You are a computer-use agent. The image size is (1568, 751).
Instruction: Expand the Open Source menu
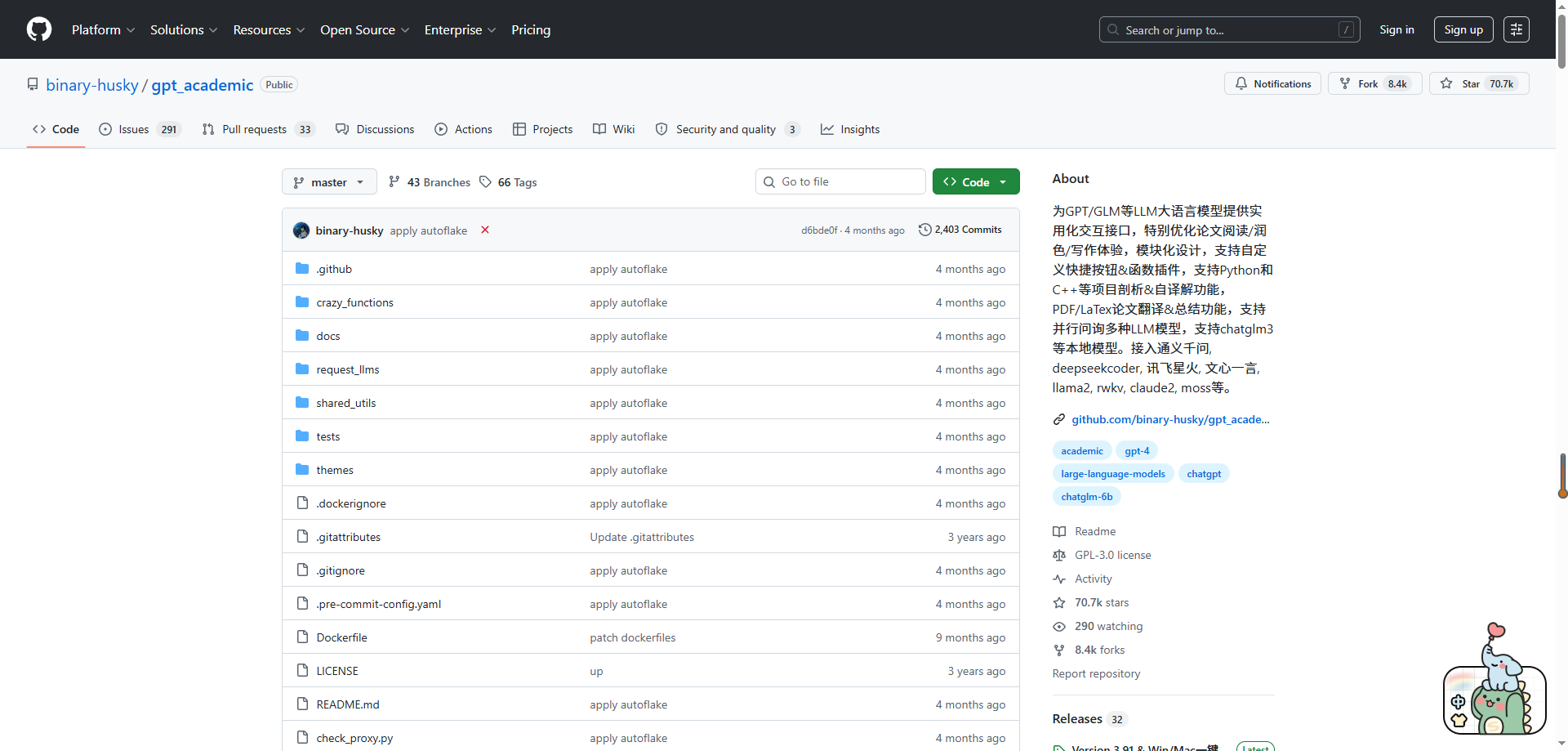tap(364, 29)
